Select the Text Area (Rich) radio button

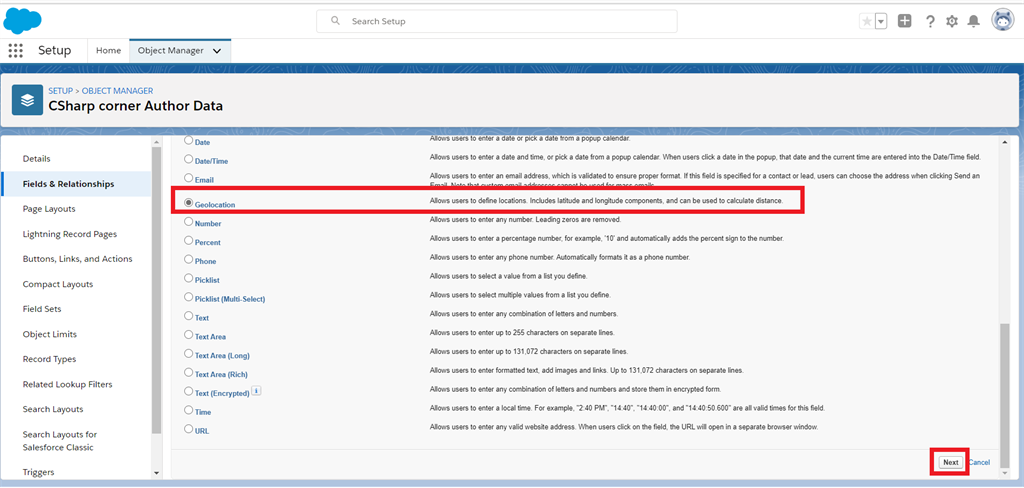189,372
